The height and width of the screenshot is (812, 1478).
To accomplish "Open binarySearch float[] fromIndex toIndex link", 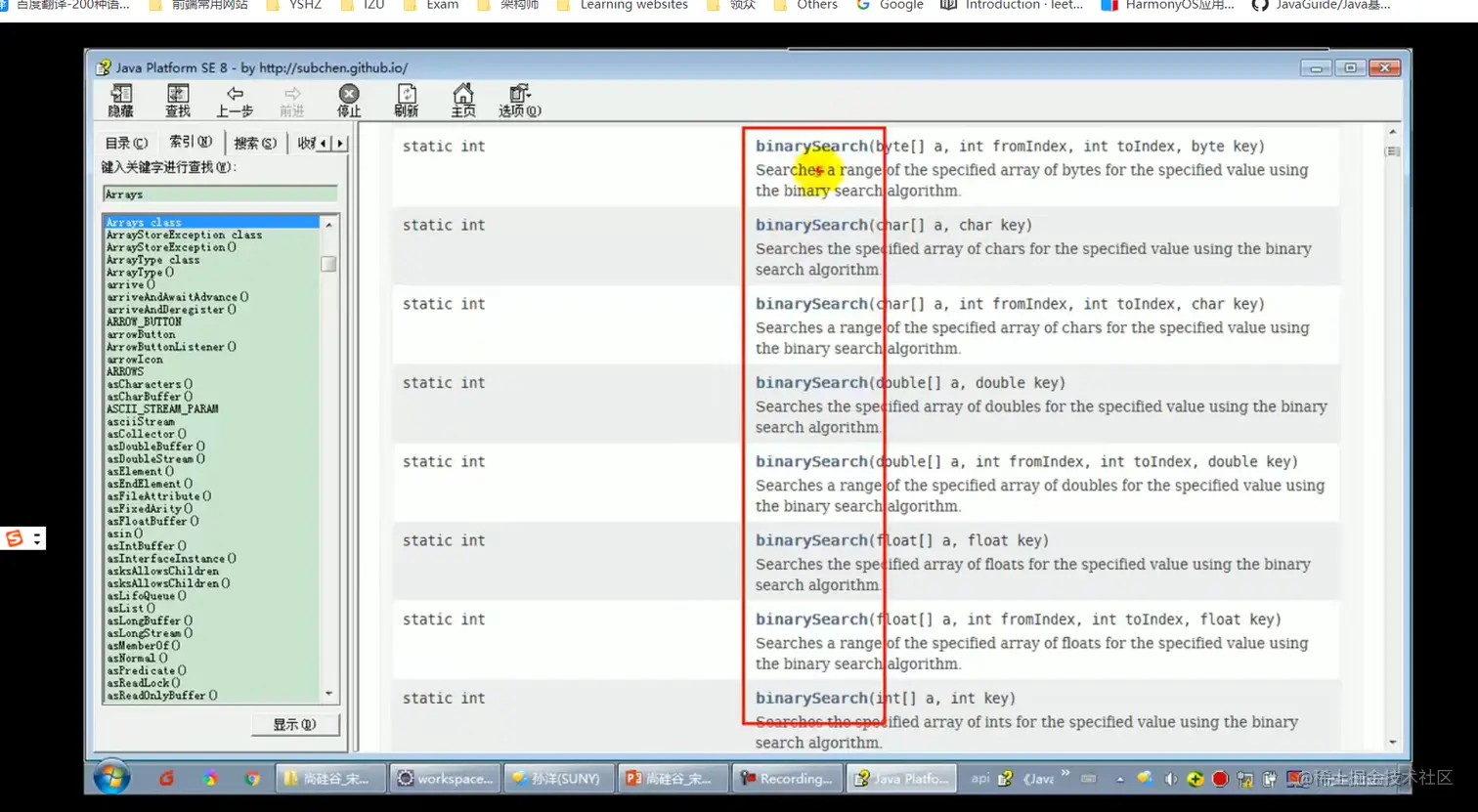I will (x=811, y=620).
